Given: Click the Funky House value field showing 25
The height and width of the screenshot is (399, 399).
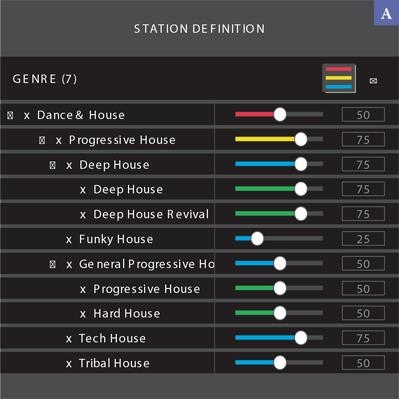Looking at the screenshot, I should click(x=363, y=239).
